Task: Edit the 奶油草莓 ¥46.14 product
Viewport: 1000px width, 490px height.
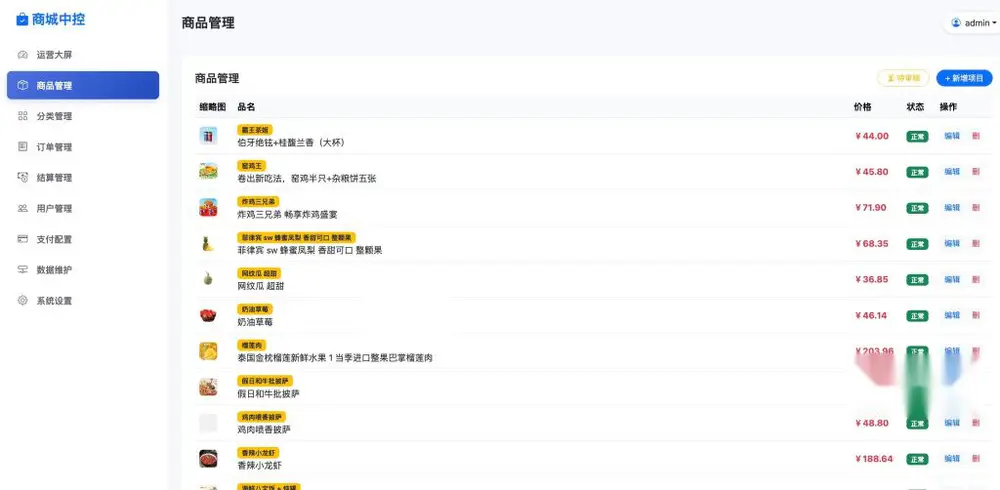Action: click(952, 315)
